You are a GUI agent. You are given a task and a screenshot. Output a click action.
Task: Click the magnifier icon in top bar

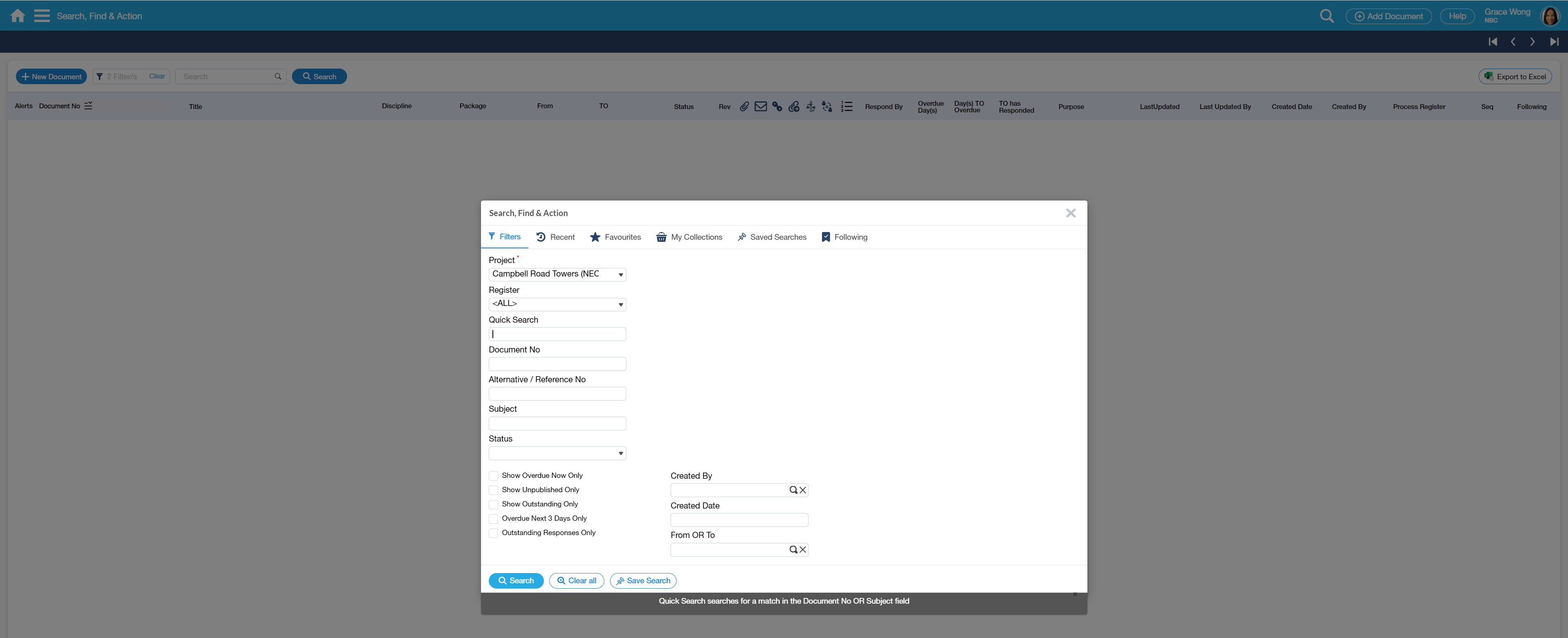1326,16
